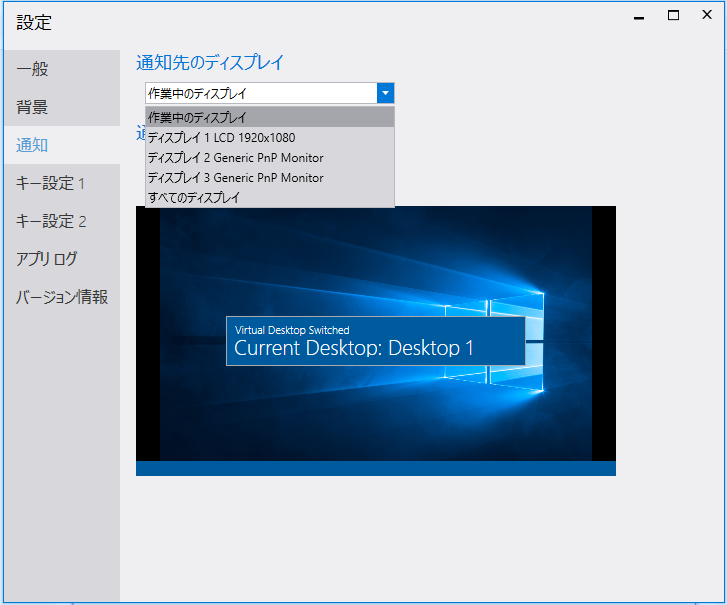Click the Virtual Desktop Switched notification preview
Image resolution: width=727 pixels, height=605 pixels.
pyautogui.click(x=376, y=341)
